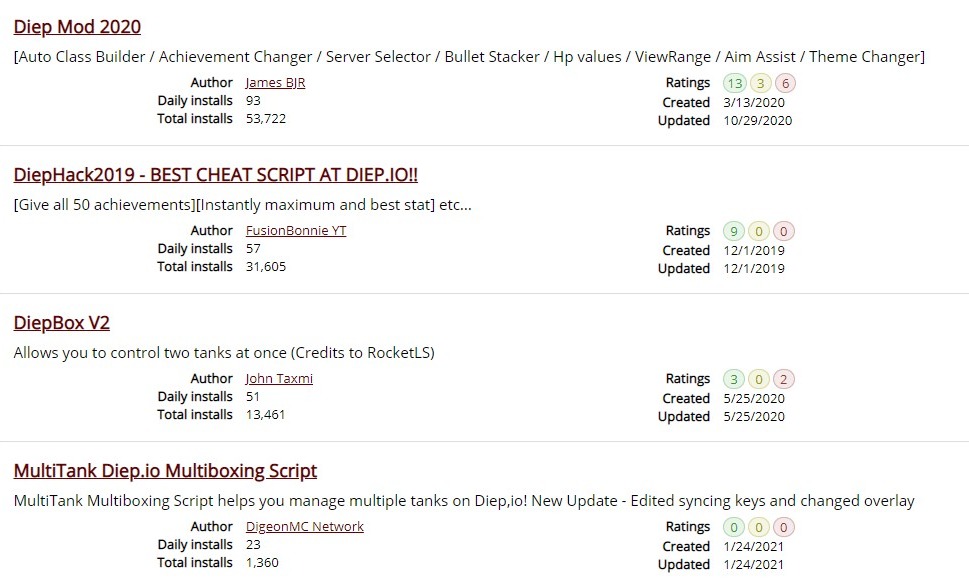This screenshot has height=584, width=969.
Task: Open MultiTank Diep.io Multiboxing Script link
Action: pyautogui.click(x=165, y=471)
